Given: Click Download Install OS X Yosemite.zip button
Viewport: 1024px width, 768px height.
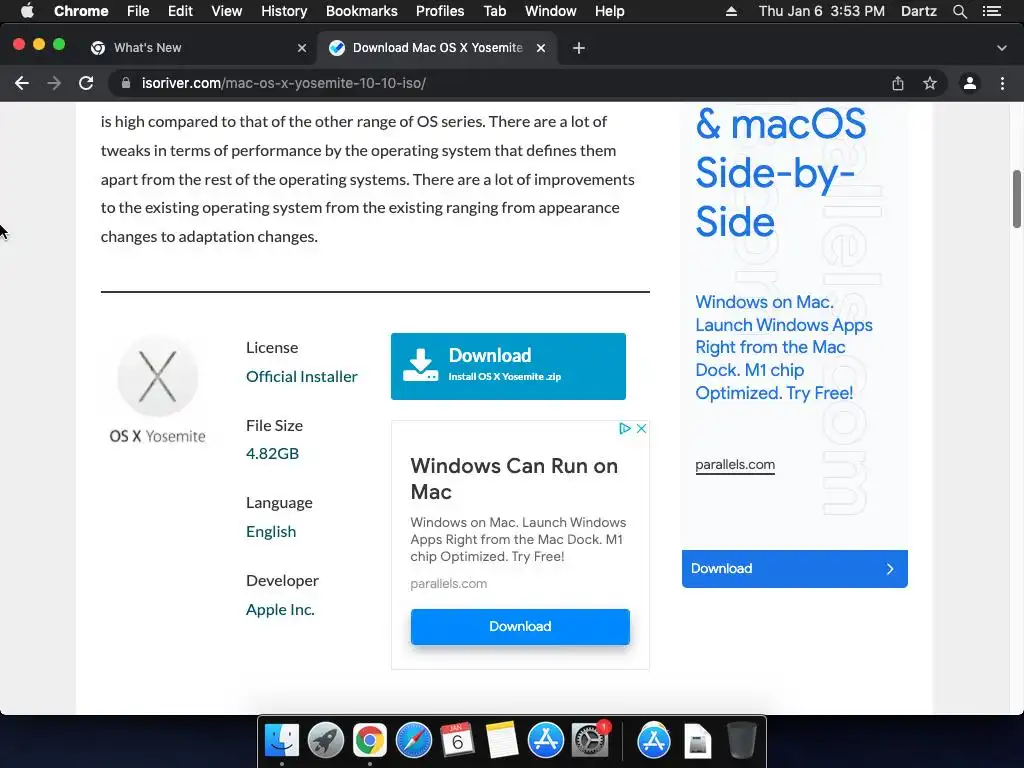Looking at the screenshot, I should tap(508, 366).
